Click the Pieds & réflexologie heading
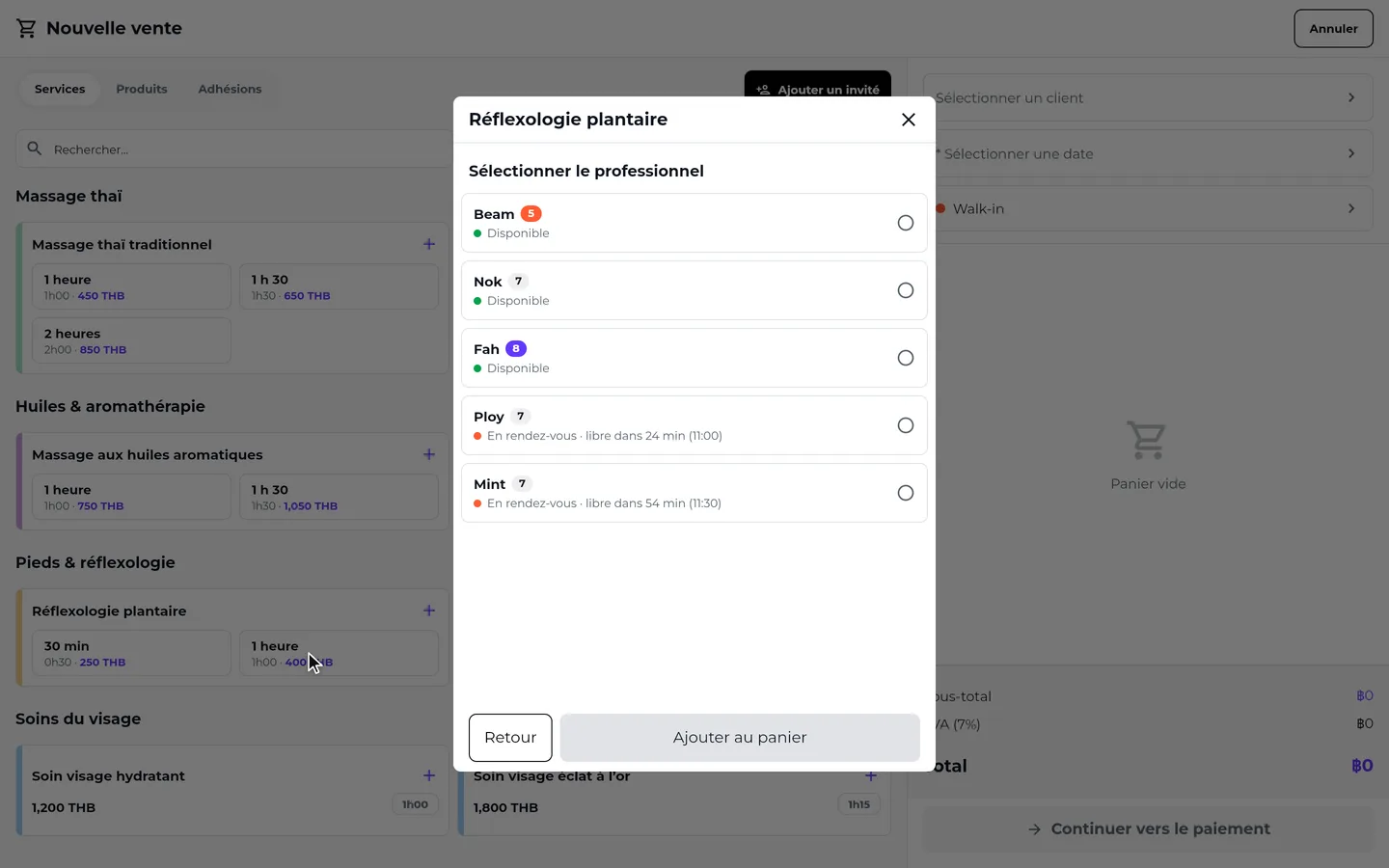1389x868 pixels. coord(95,562)
